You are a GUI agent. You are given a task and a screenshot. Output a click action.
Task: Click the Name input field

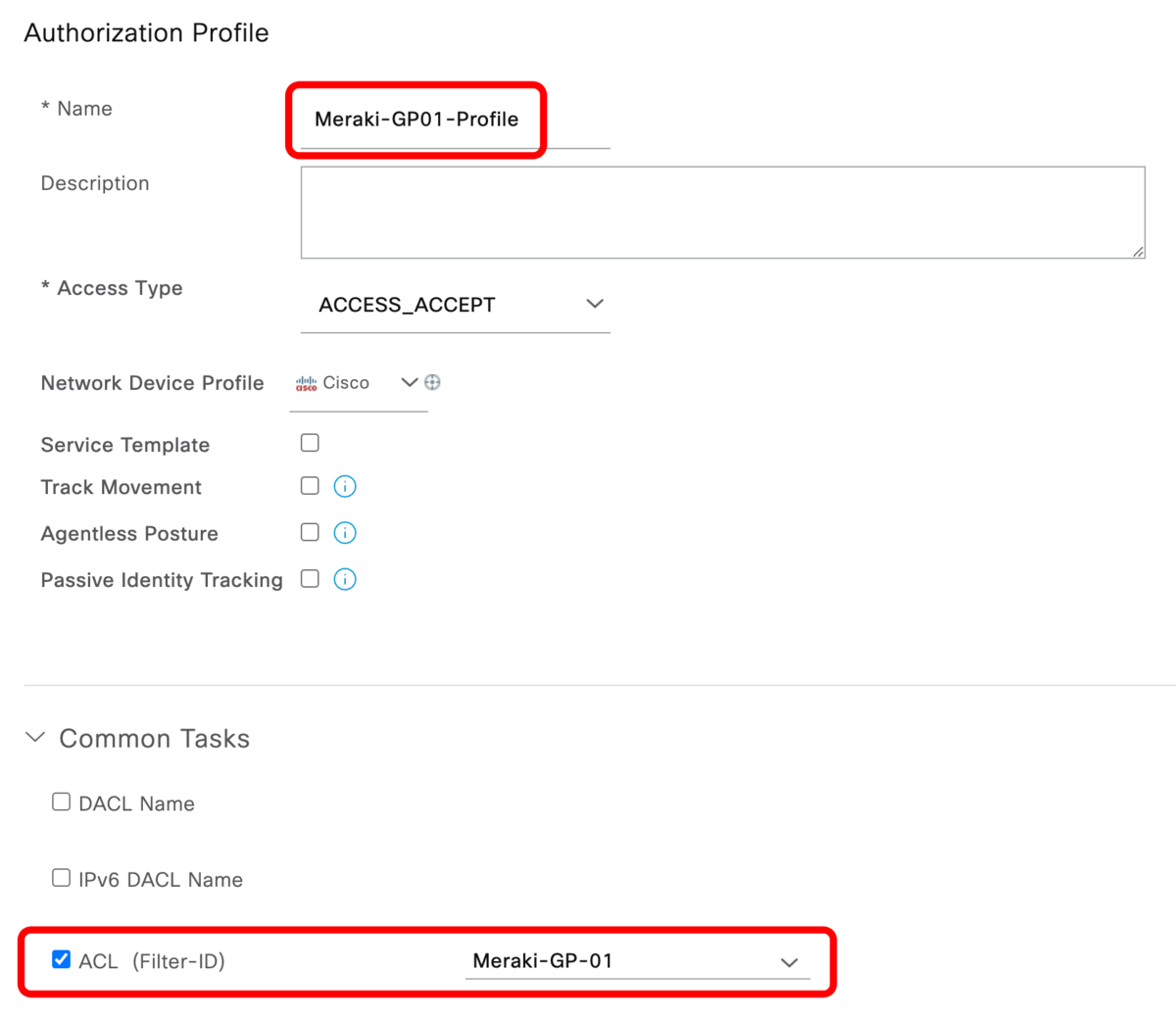455,120
